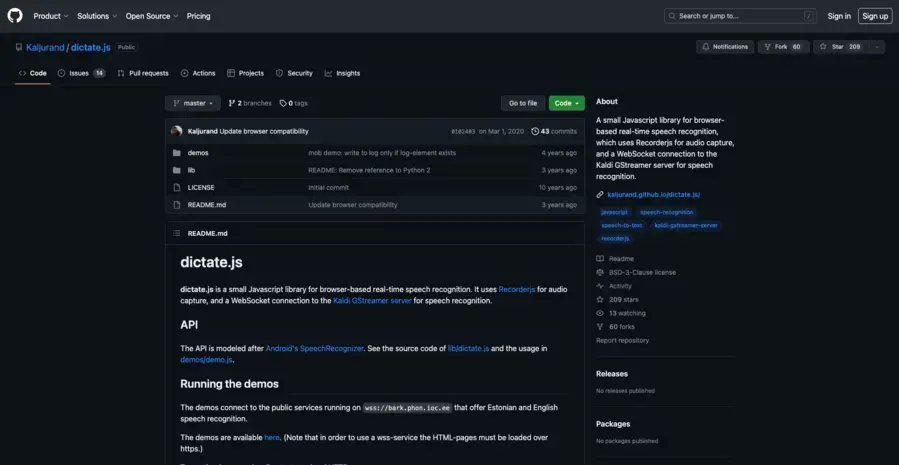Screen dimensions: 899x465
Task: Open the Update browser compatibility commit message
Action: click(x=264, y=131)
